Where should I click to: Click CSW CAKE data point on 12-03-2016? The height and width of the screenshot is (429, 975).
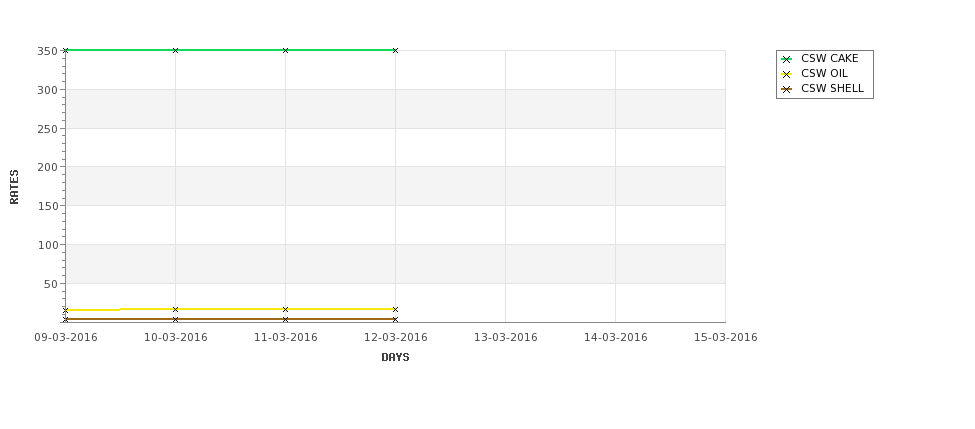[x=395, y=50]
